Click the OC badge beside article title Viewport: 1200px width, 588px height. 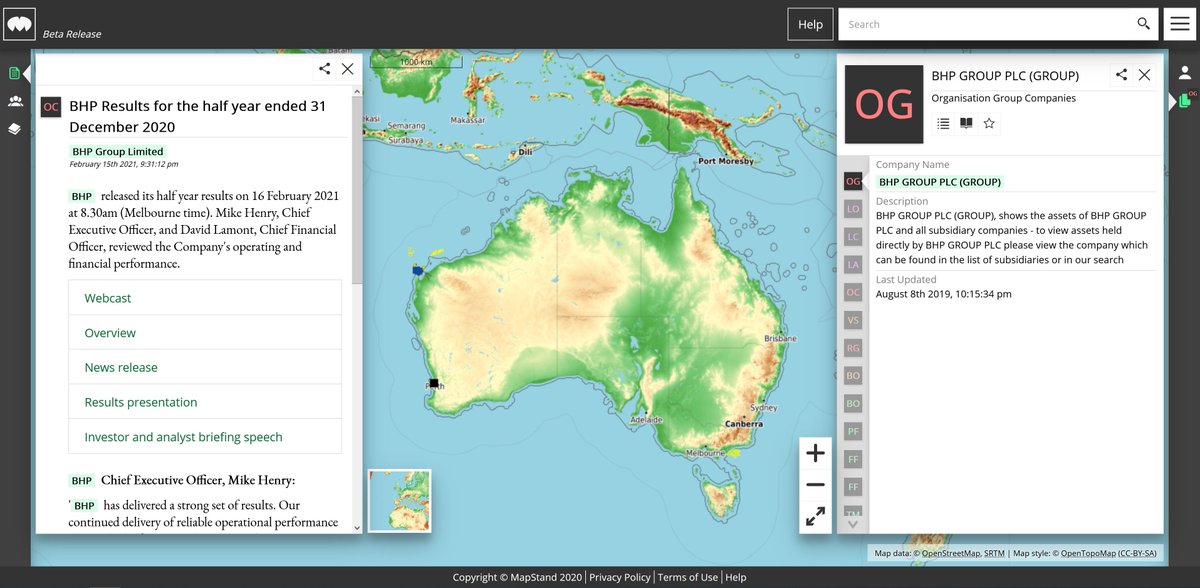51,107
